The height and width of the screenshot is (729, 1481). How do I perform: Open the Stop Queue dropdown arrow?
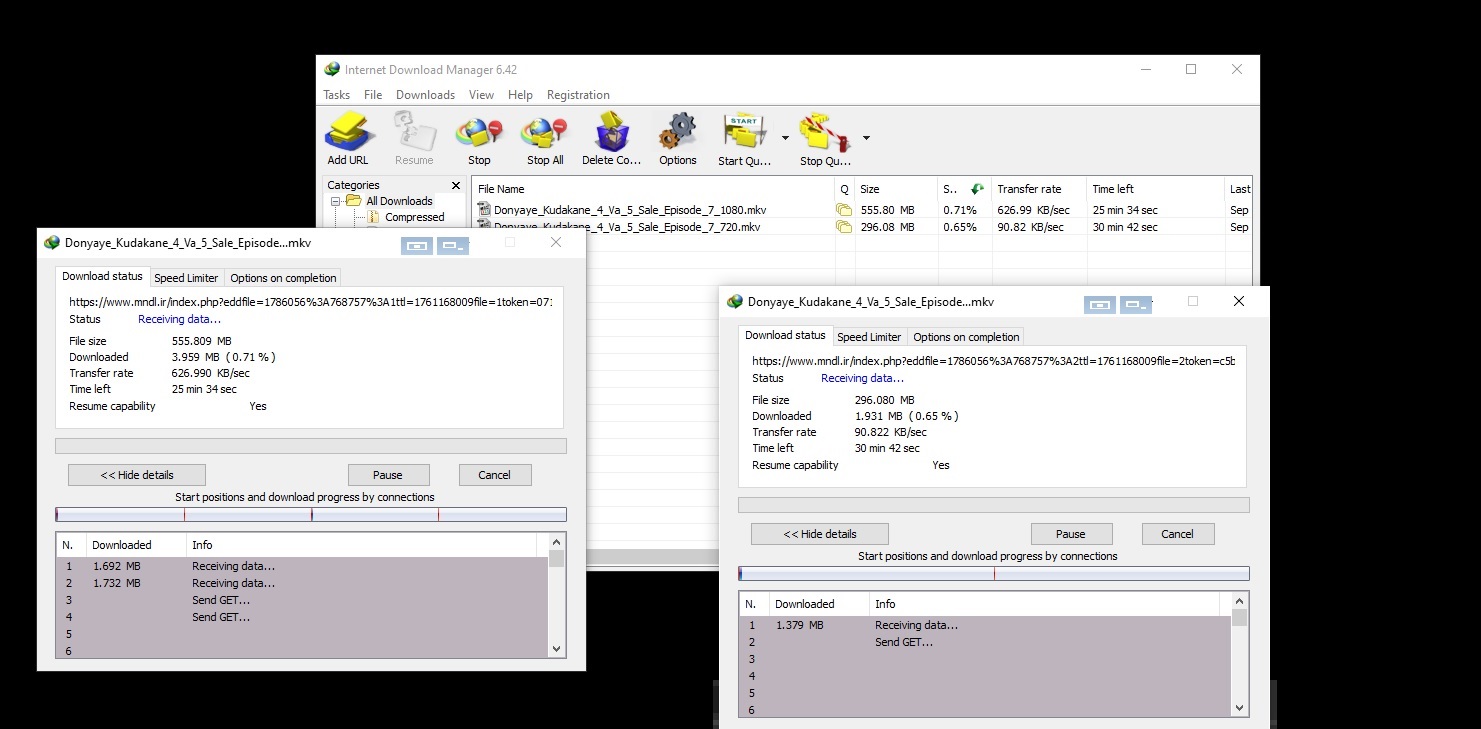pos(866,138)
